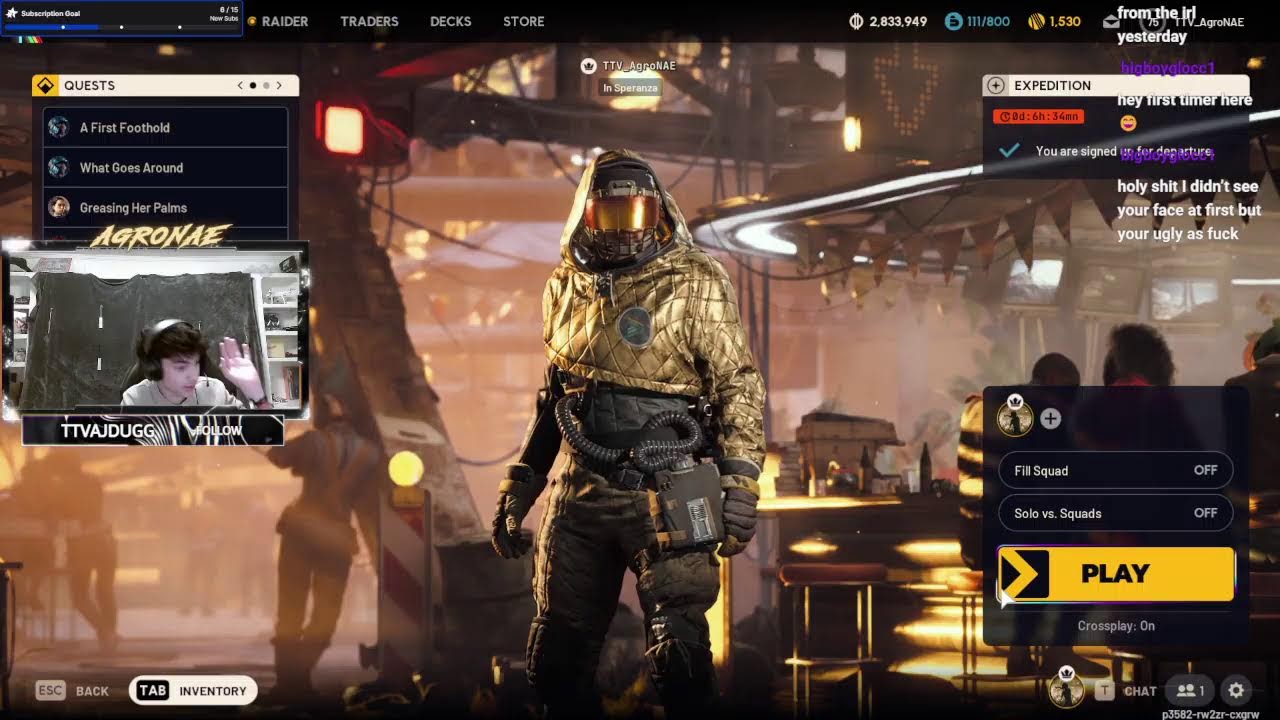Click the BACK button
Screen dimensions: 1280x720
click(x=72, y=691)
